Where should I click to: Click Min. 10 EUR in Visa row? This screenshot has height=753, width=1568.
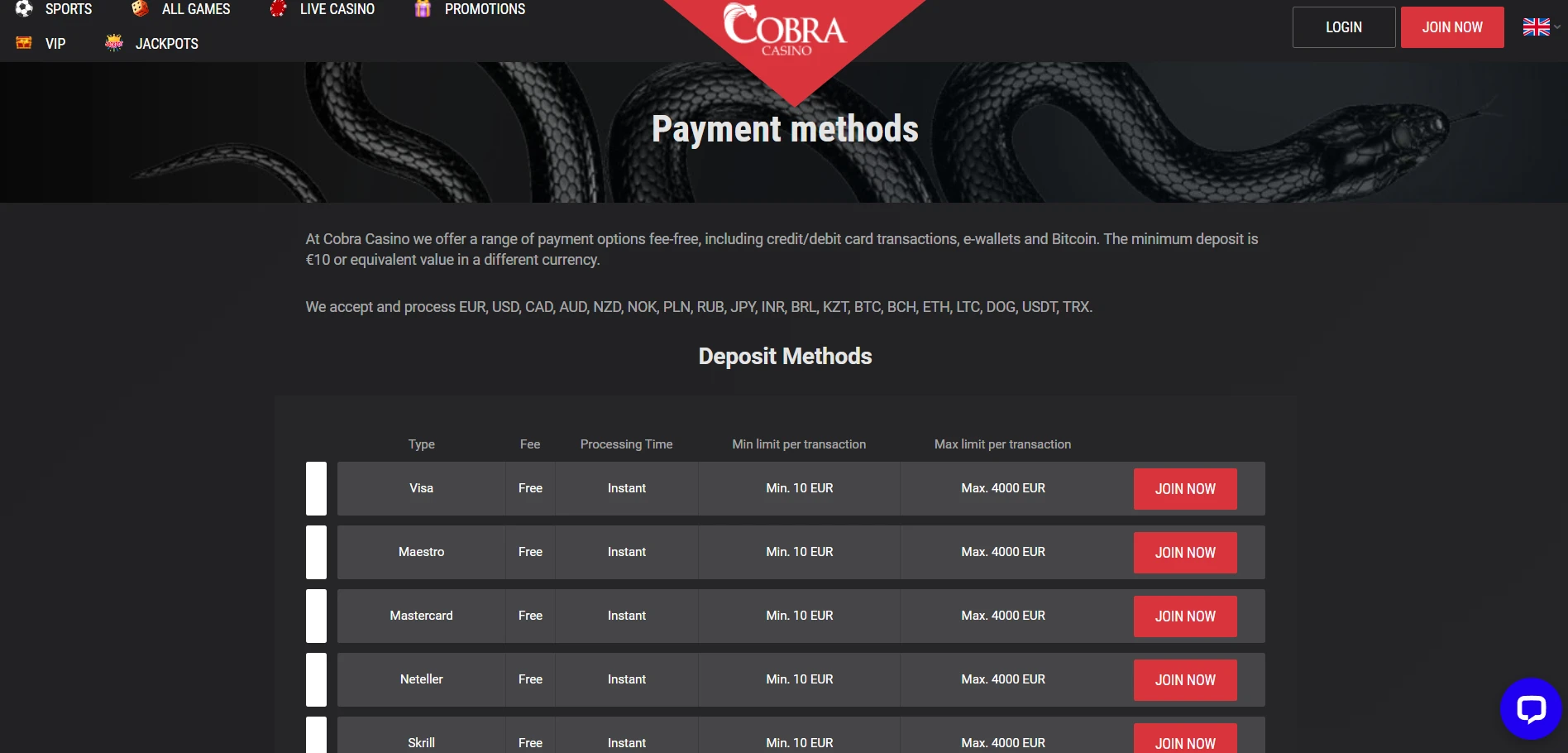click(x=800, y=488)
